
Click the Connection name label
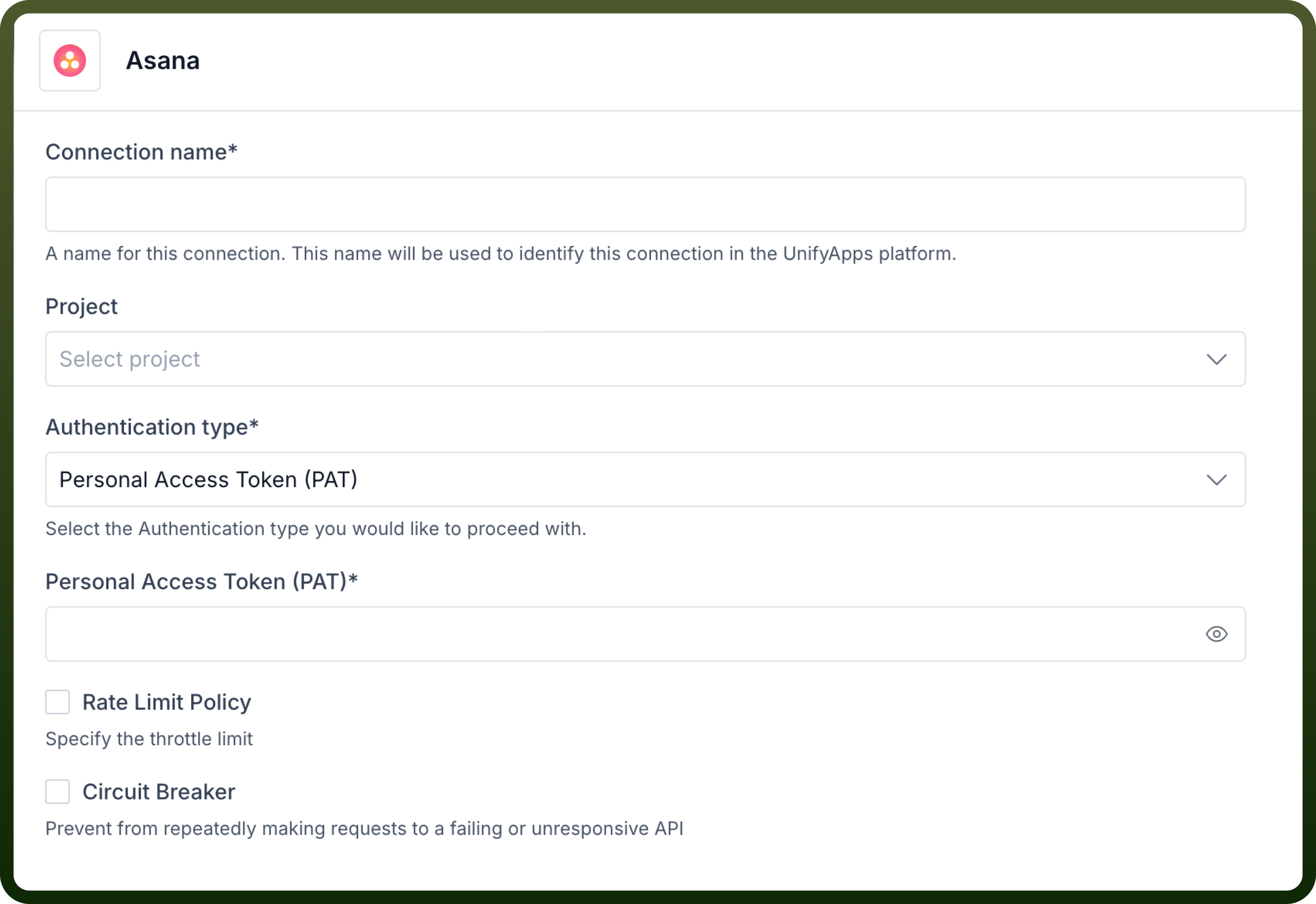pos(142,152)
